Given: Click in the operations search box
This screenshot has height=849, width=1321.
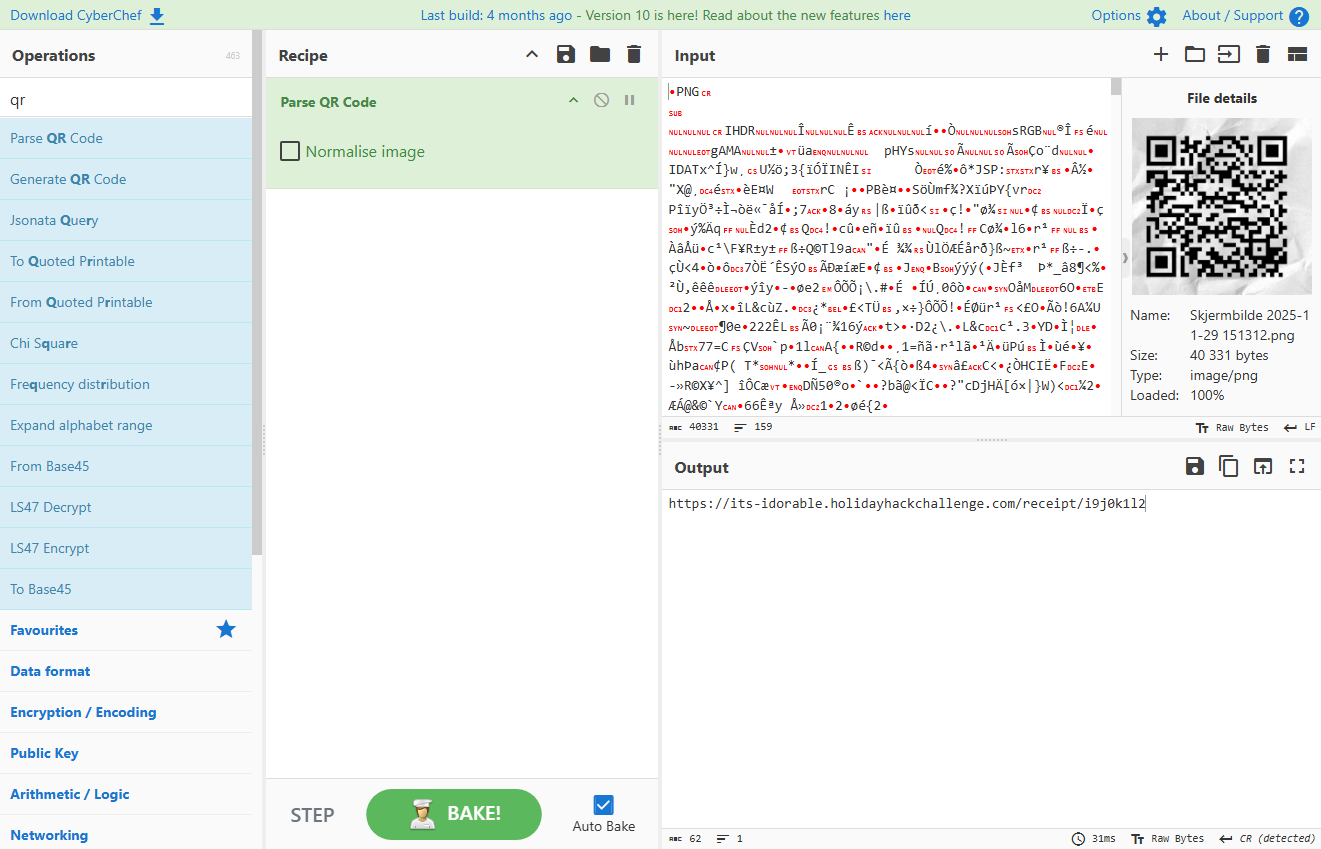Looking at the screenshot, I should (120, 96).
